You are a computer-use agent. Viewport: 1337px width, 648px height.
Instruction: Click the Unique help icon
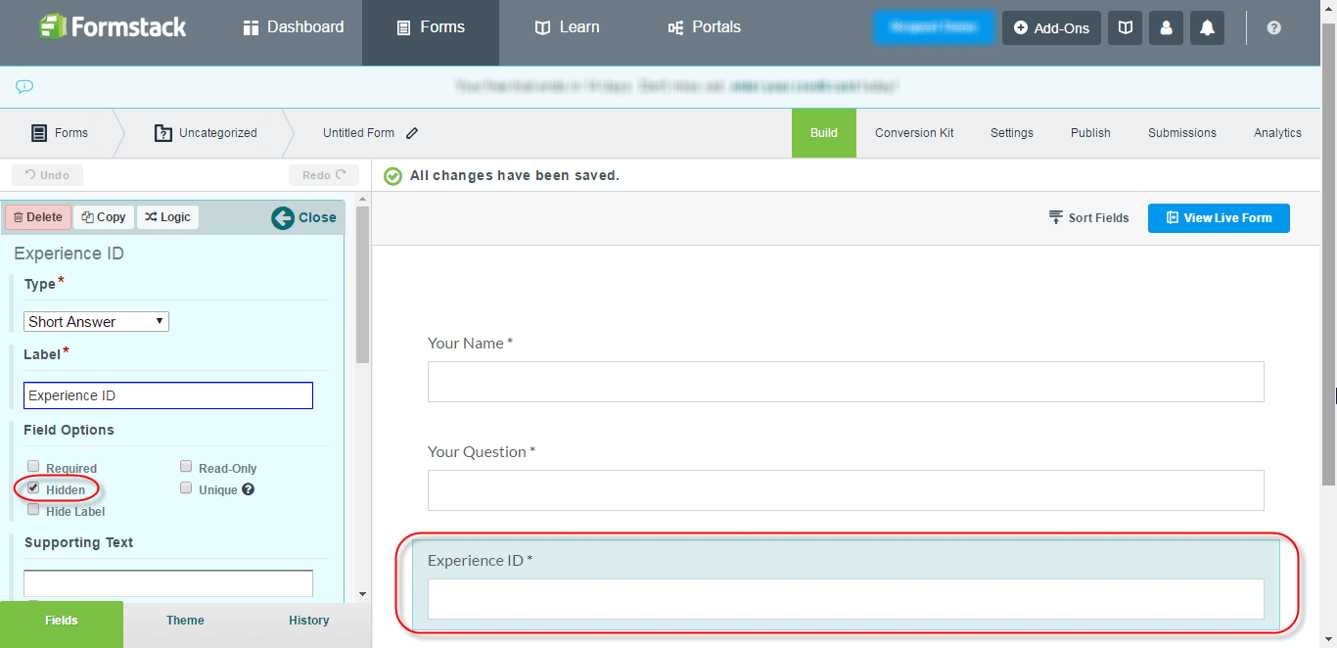click(248, 490)
